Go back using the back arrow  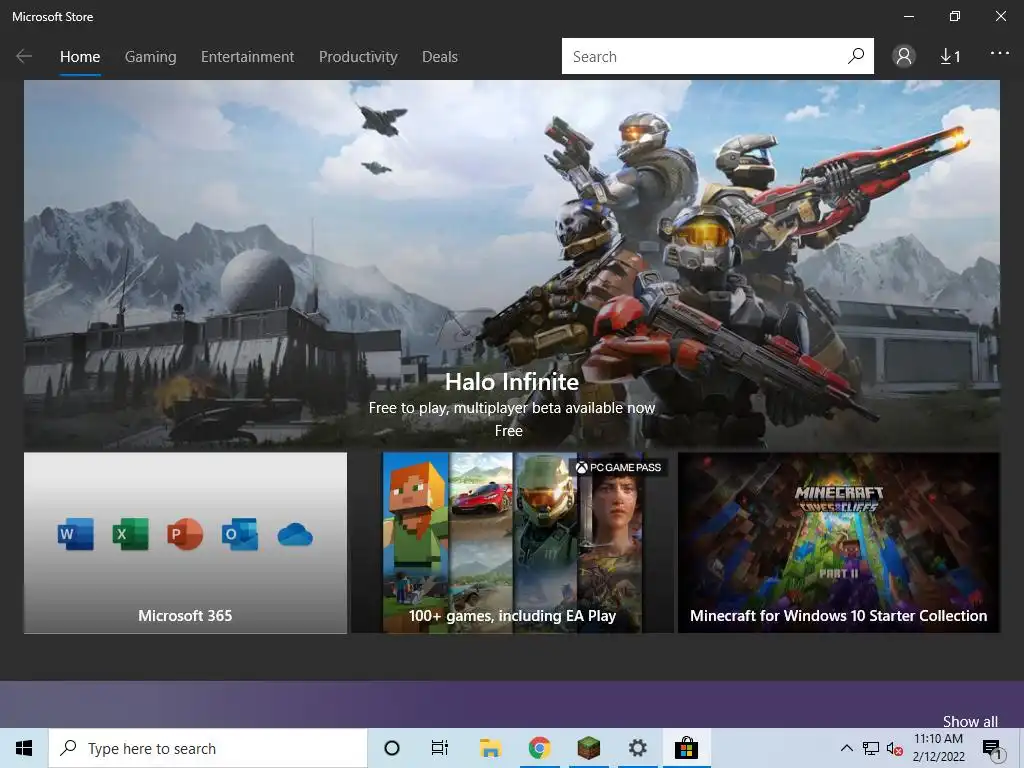24,57
